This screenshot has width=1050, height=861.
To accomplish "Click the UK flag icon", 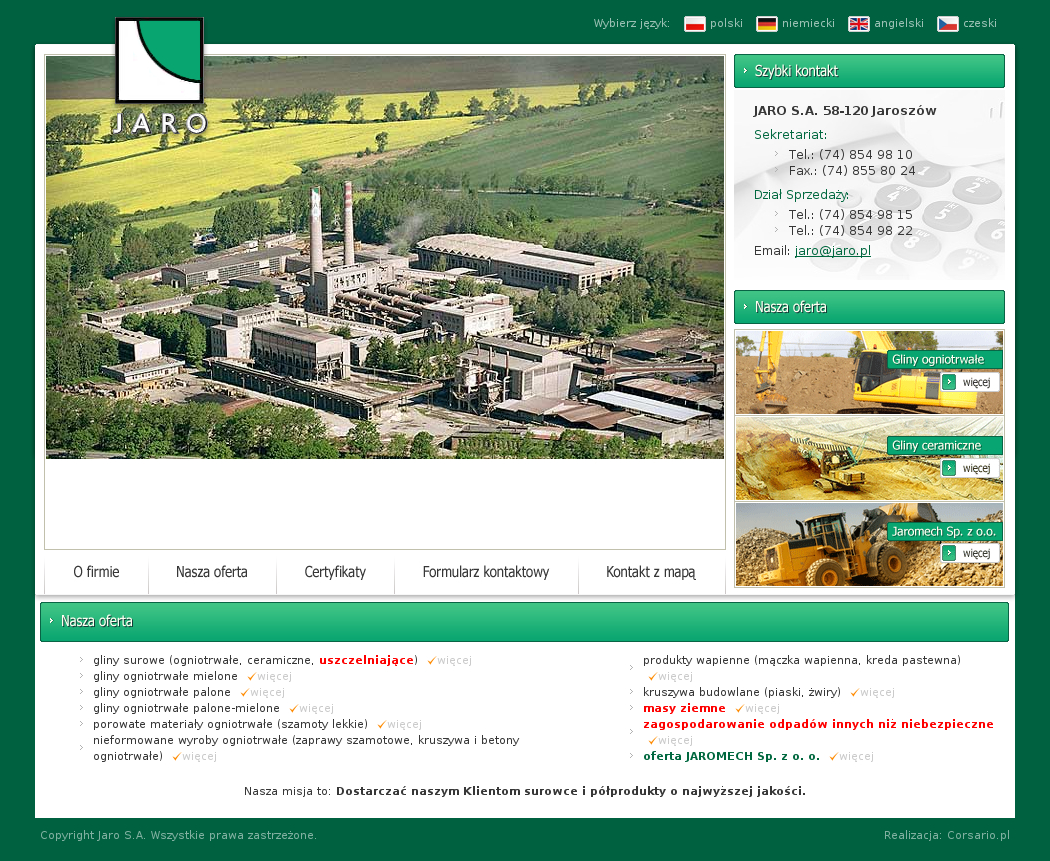I will coord(859,24).
